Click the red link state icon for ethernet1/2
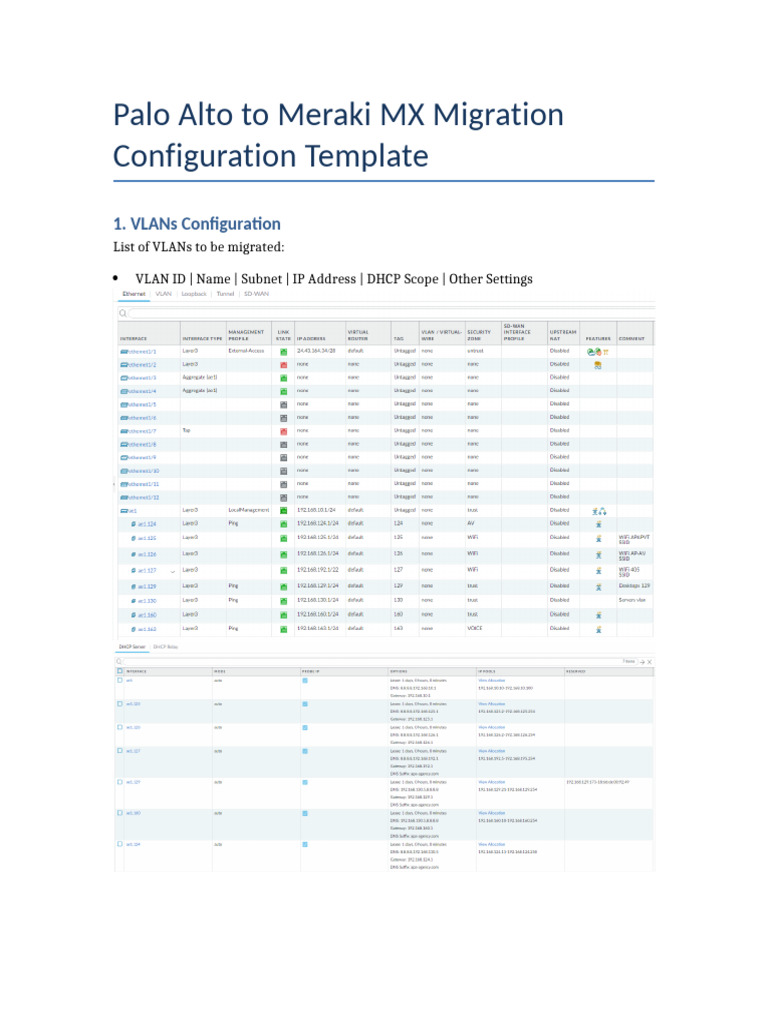 coord(283,364)
